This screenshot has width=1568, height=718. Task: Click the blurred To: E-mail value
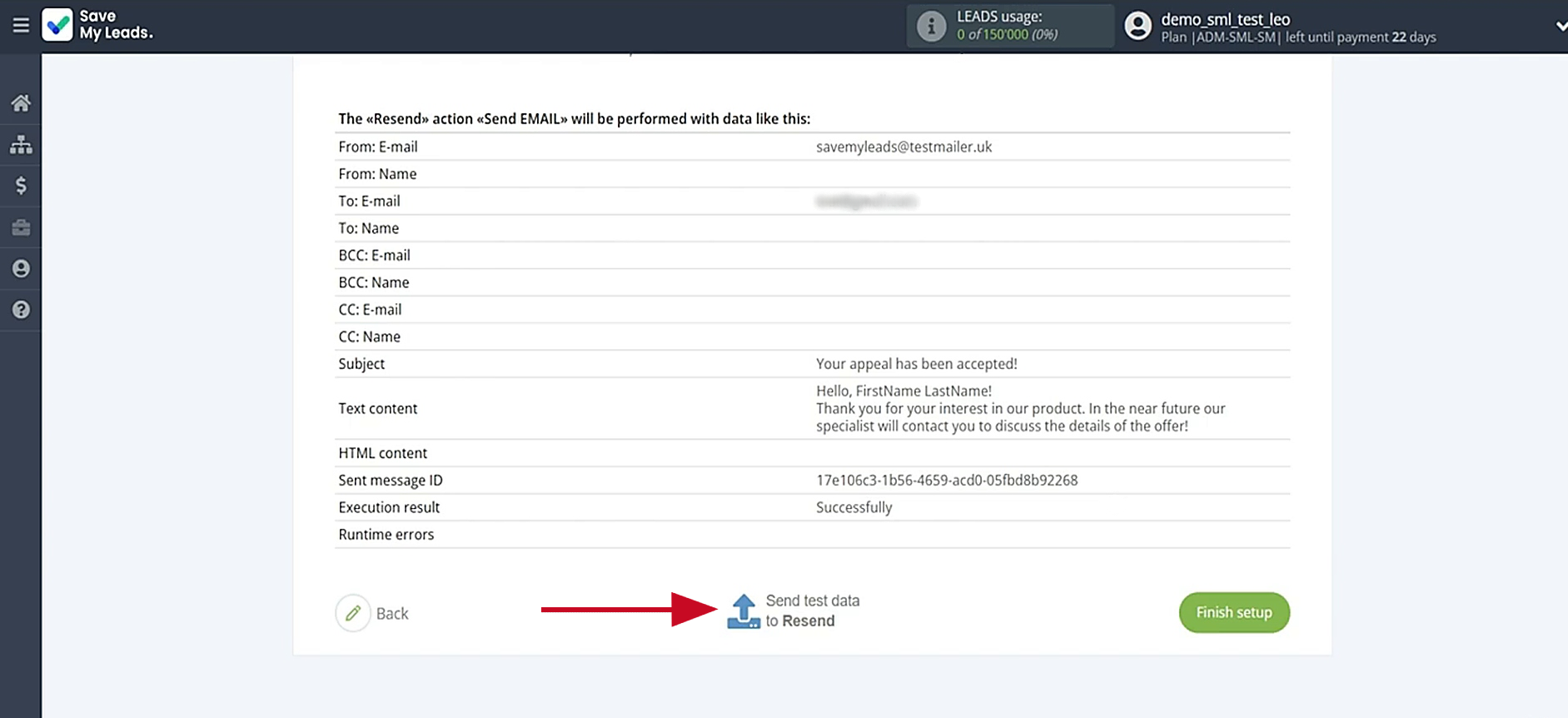click(866, 201)
